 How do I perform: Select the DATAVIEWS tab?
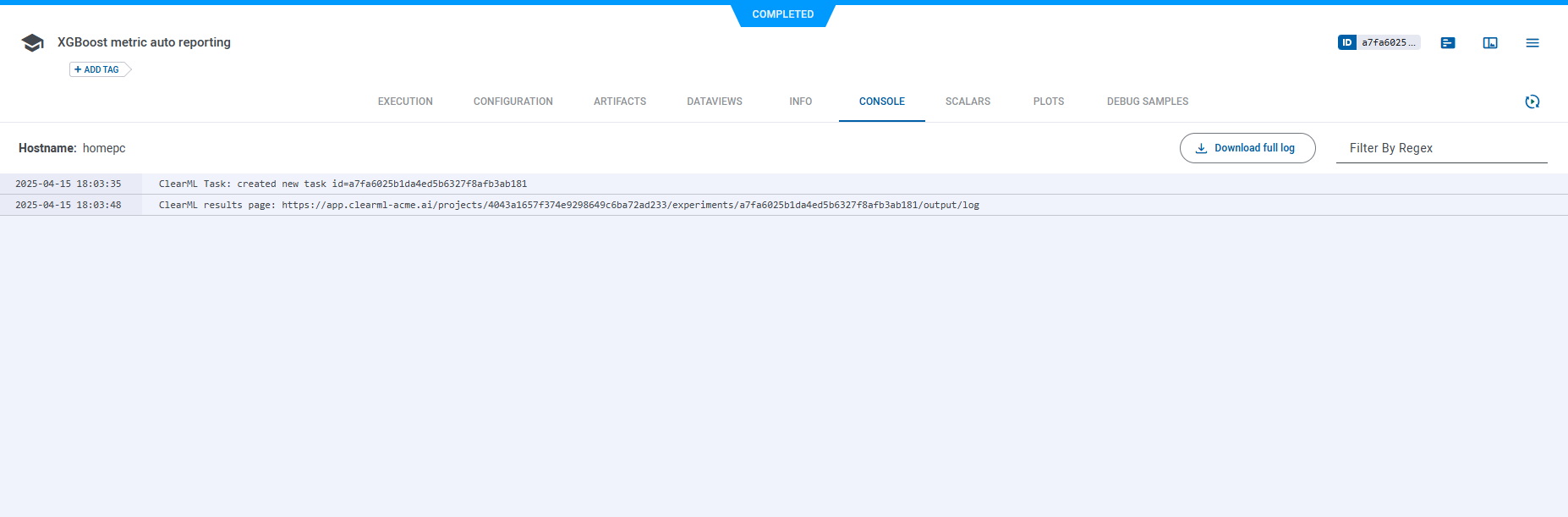point(714,102)
